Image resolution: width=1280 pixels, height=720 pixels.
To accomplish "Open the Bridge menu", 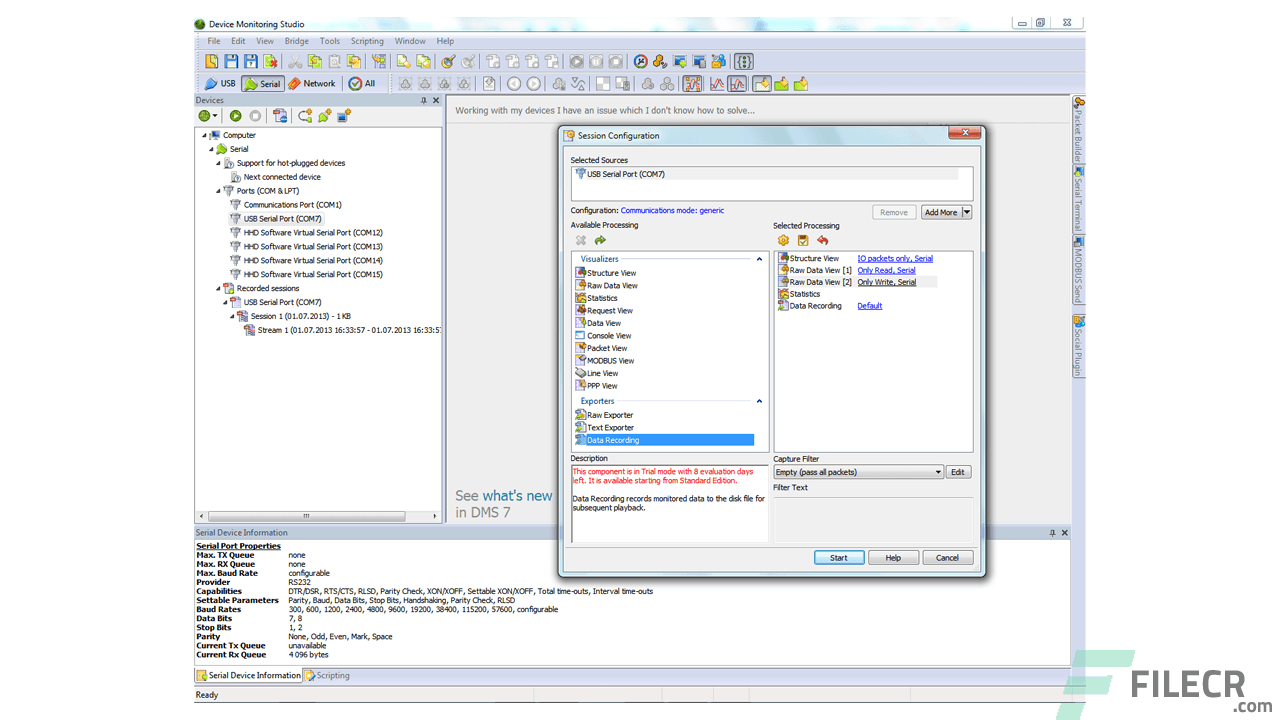I will 297,41.
